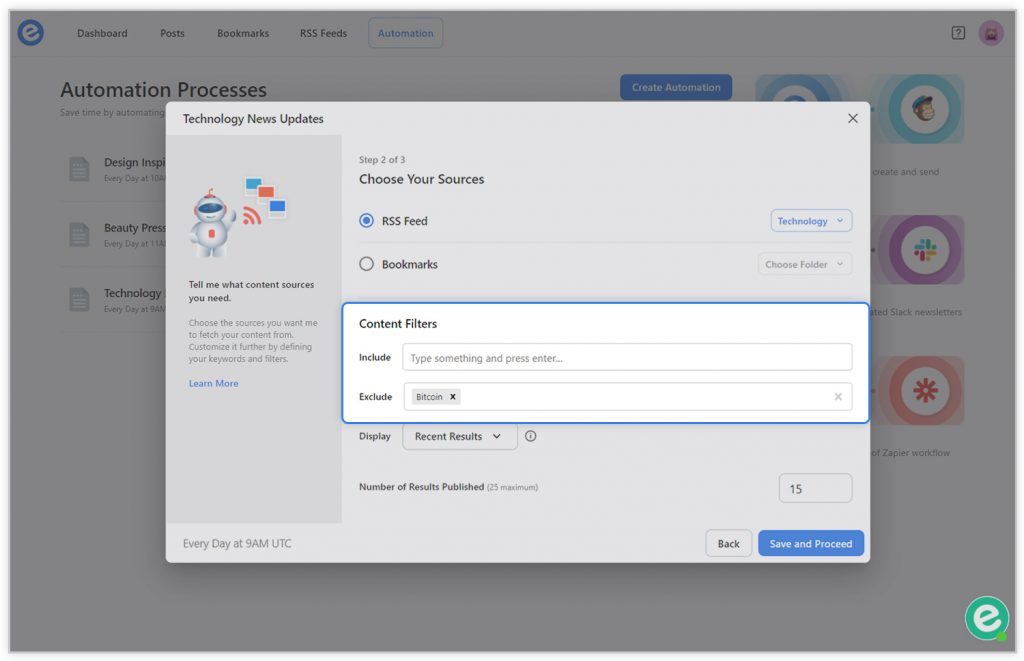Clear all exclude filters with X icon
The width and height of the screenshot is (1024, 661).
838,397
